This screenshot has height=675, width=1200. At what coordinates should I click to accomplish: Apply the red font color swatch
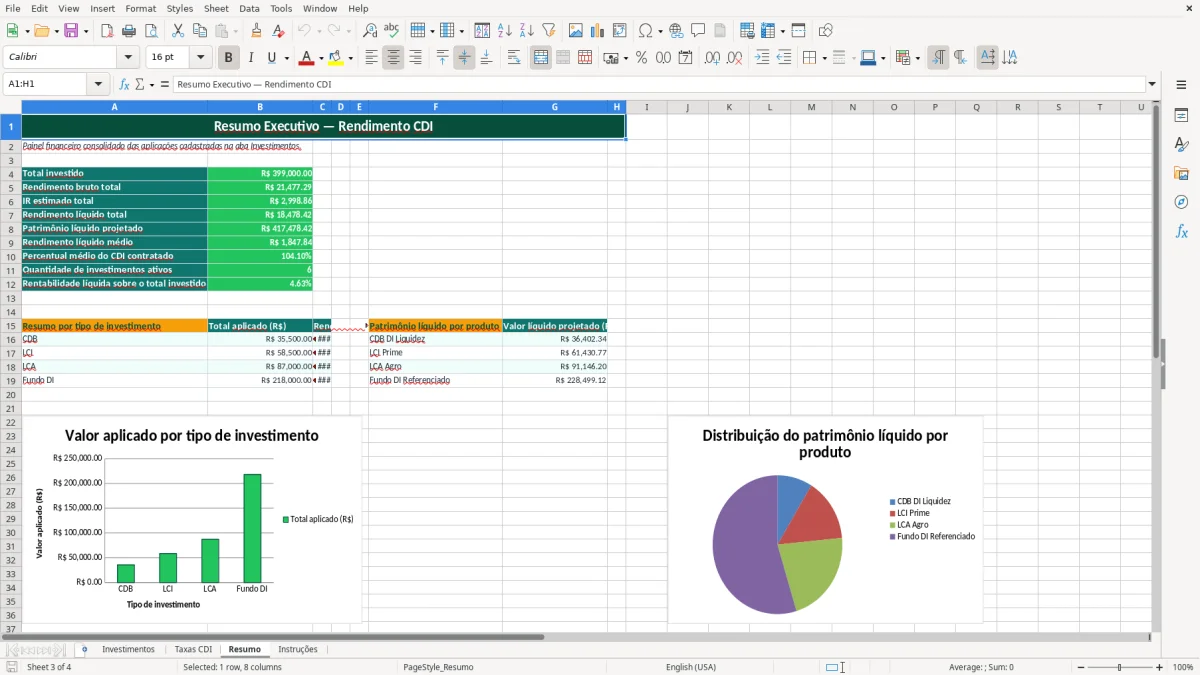[307, 58]
